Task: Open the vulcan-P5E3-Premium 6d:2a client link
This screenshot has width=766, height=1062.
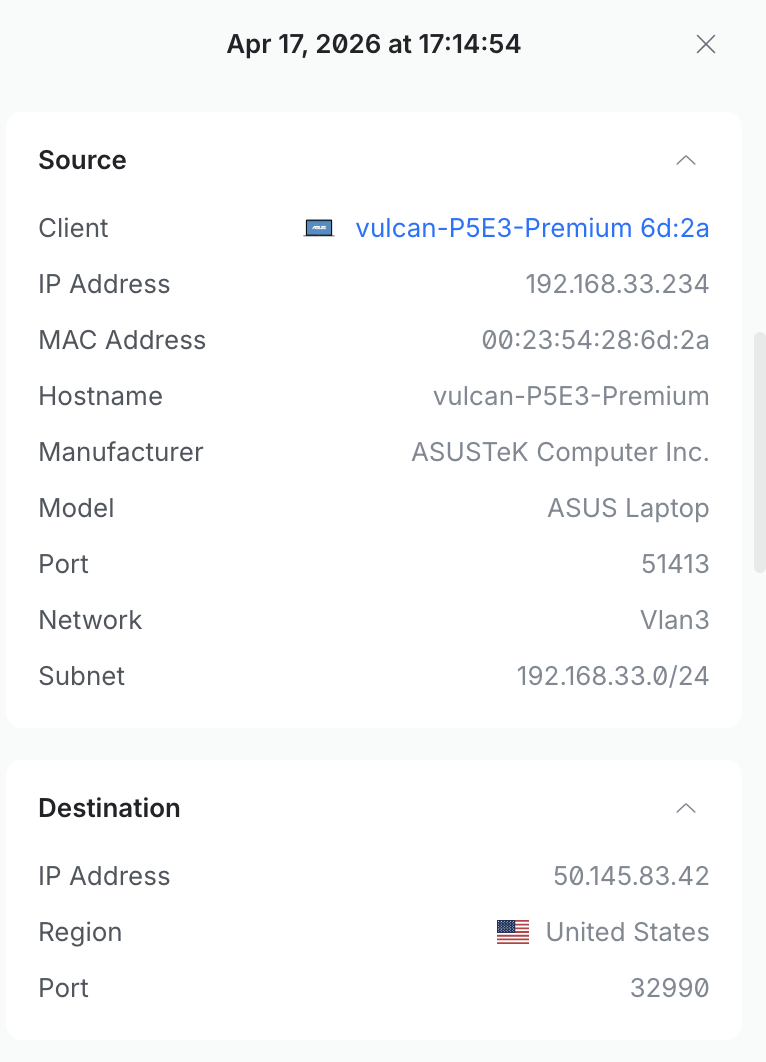Action: tap(532, 228)
